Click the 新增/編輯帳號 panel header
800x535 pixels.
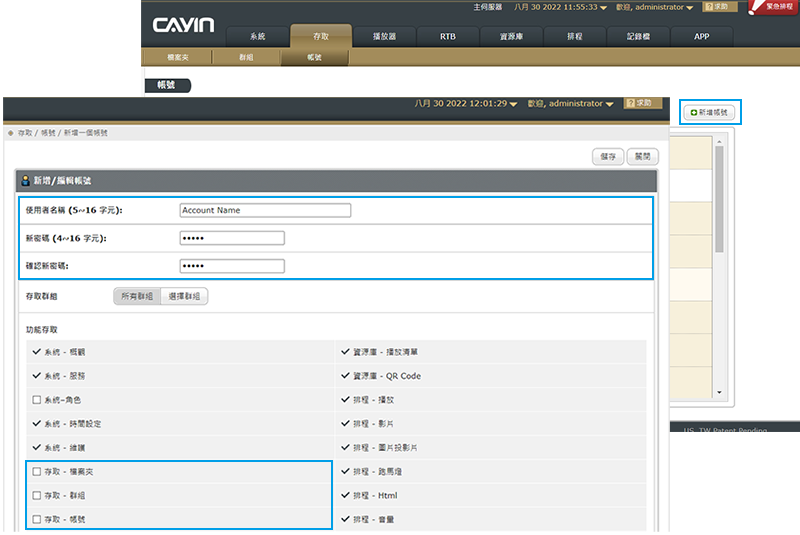click(336, 181)
